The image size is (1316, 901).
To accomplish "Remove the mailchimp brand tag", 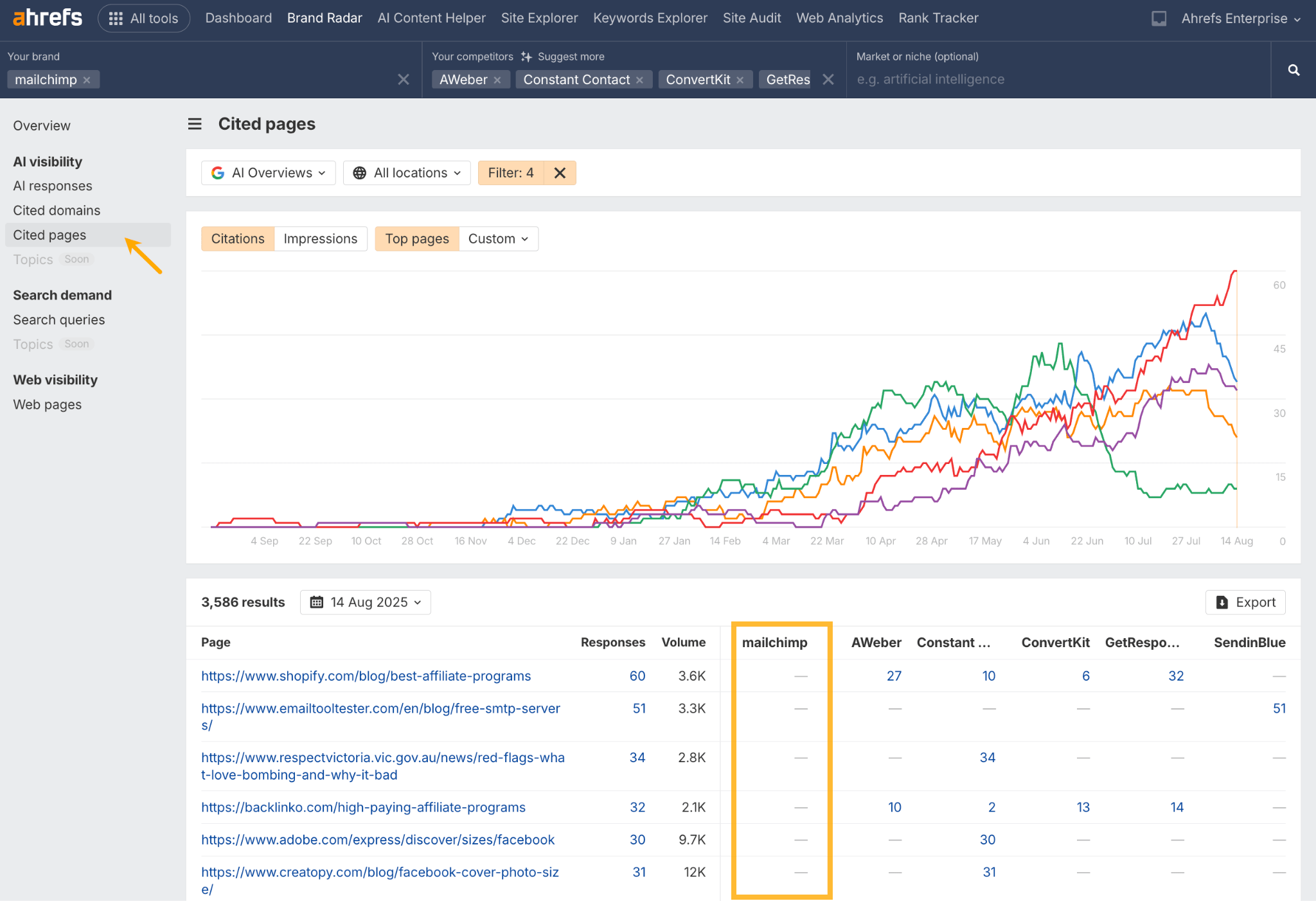I will point(87,79).
